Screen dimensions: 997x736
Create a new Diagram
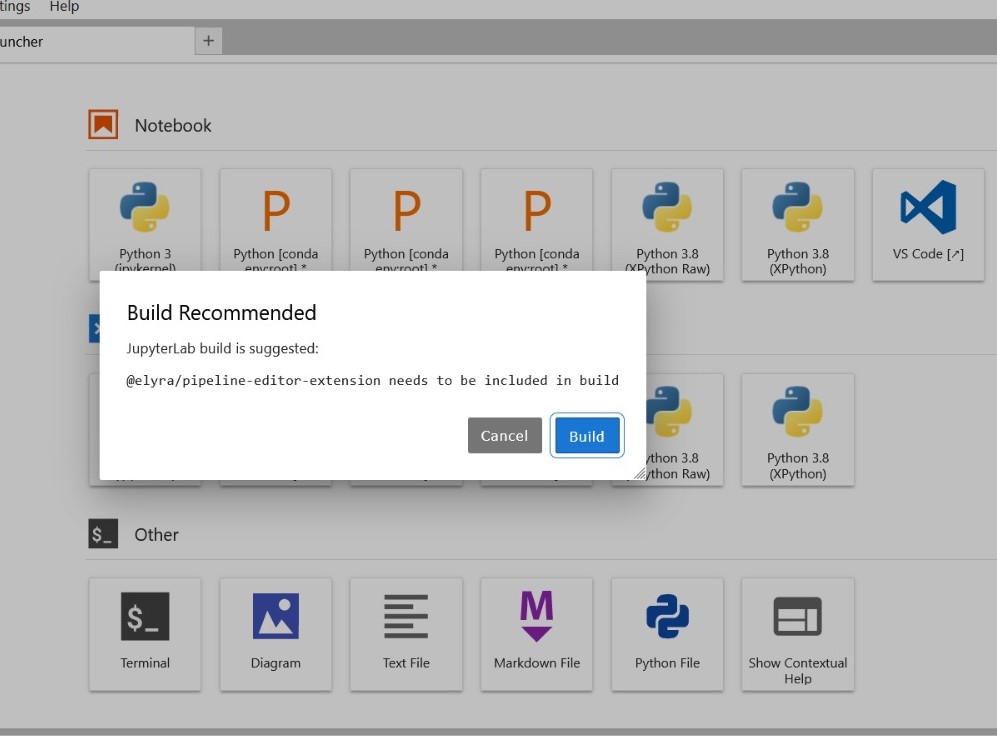tap(276, 632)
